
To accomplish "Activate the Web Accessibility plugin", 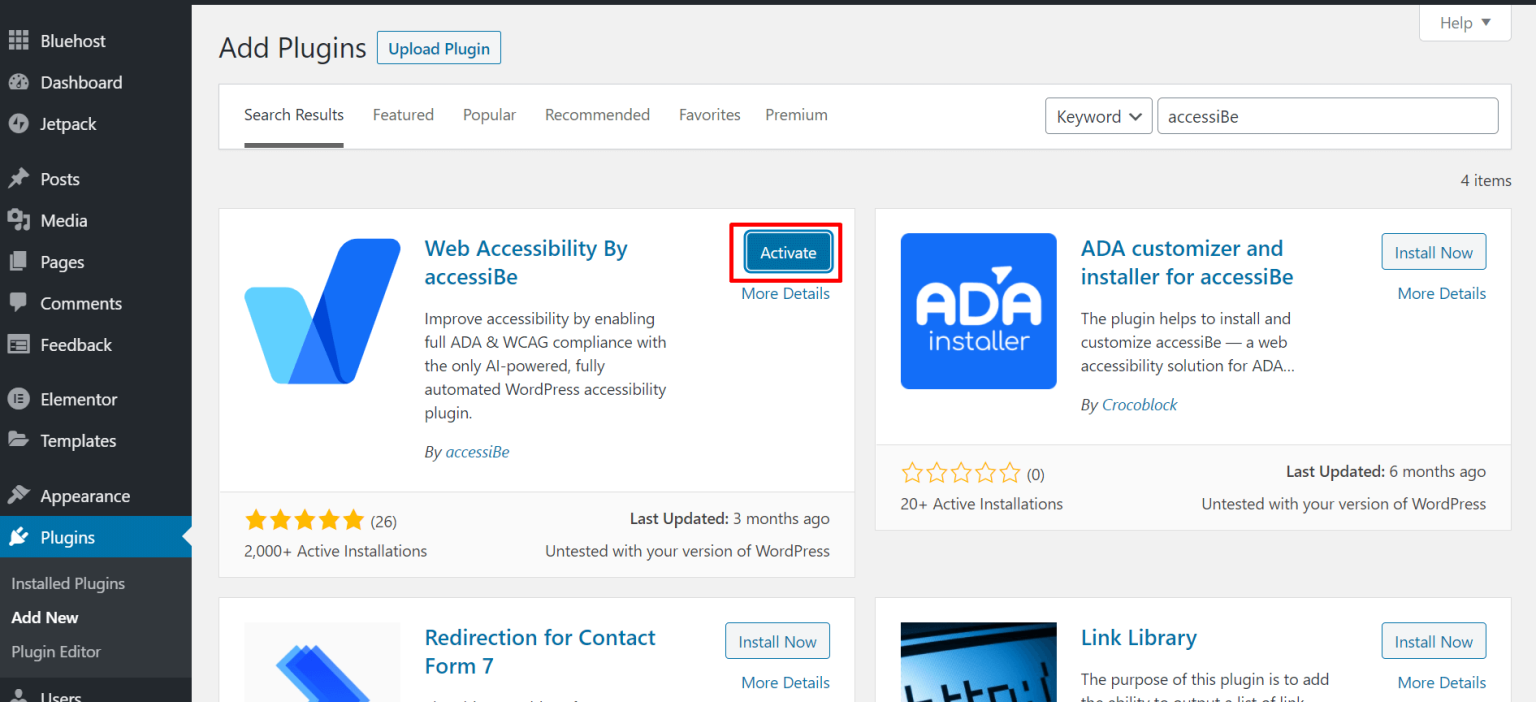I will tap(787, 252).
